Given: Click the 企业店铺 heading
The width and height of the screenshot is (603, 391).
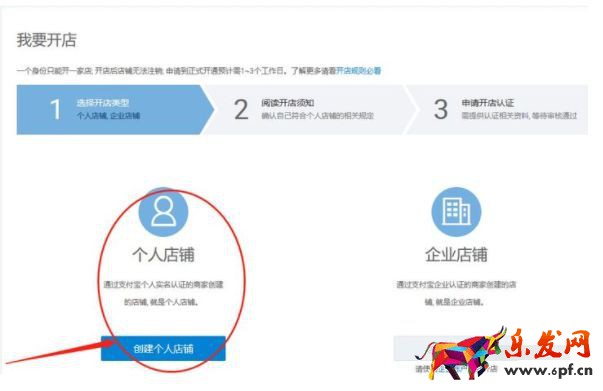Looking at the screenshot, I should [456, 255].
